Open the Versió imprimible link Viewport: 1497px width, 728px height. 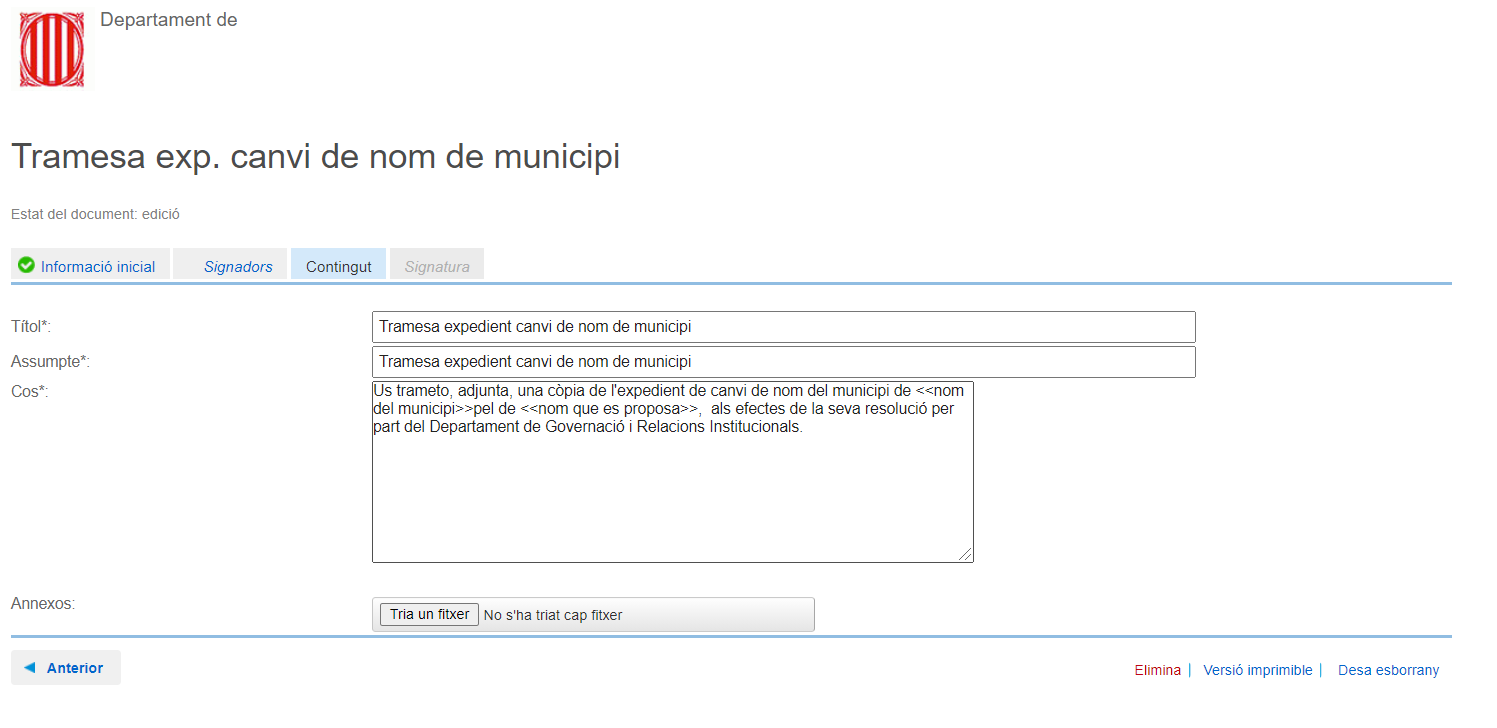pos(1257,670)
